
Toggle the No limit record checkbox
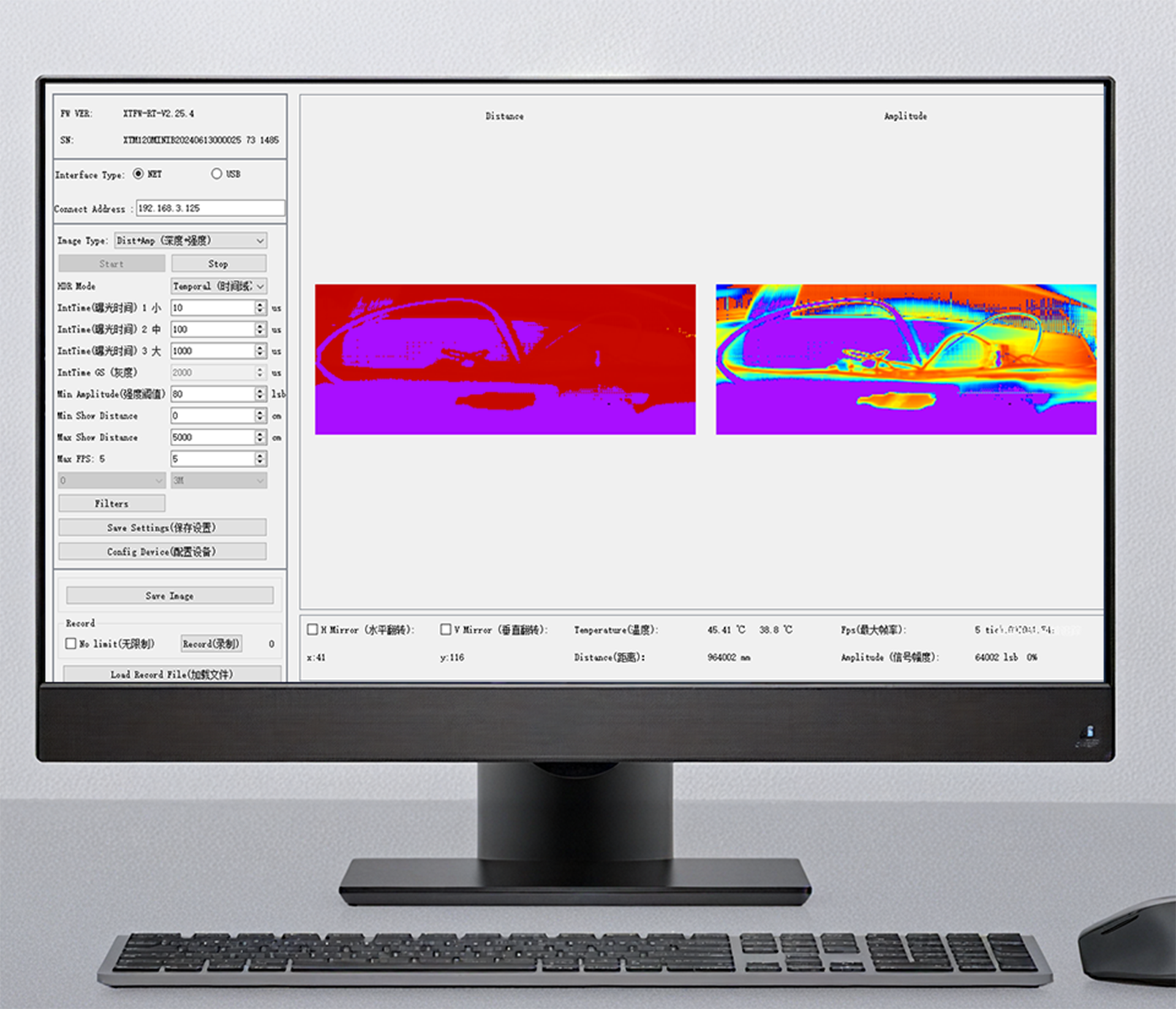tap(71, 643)
